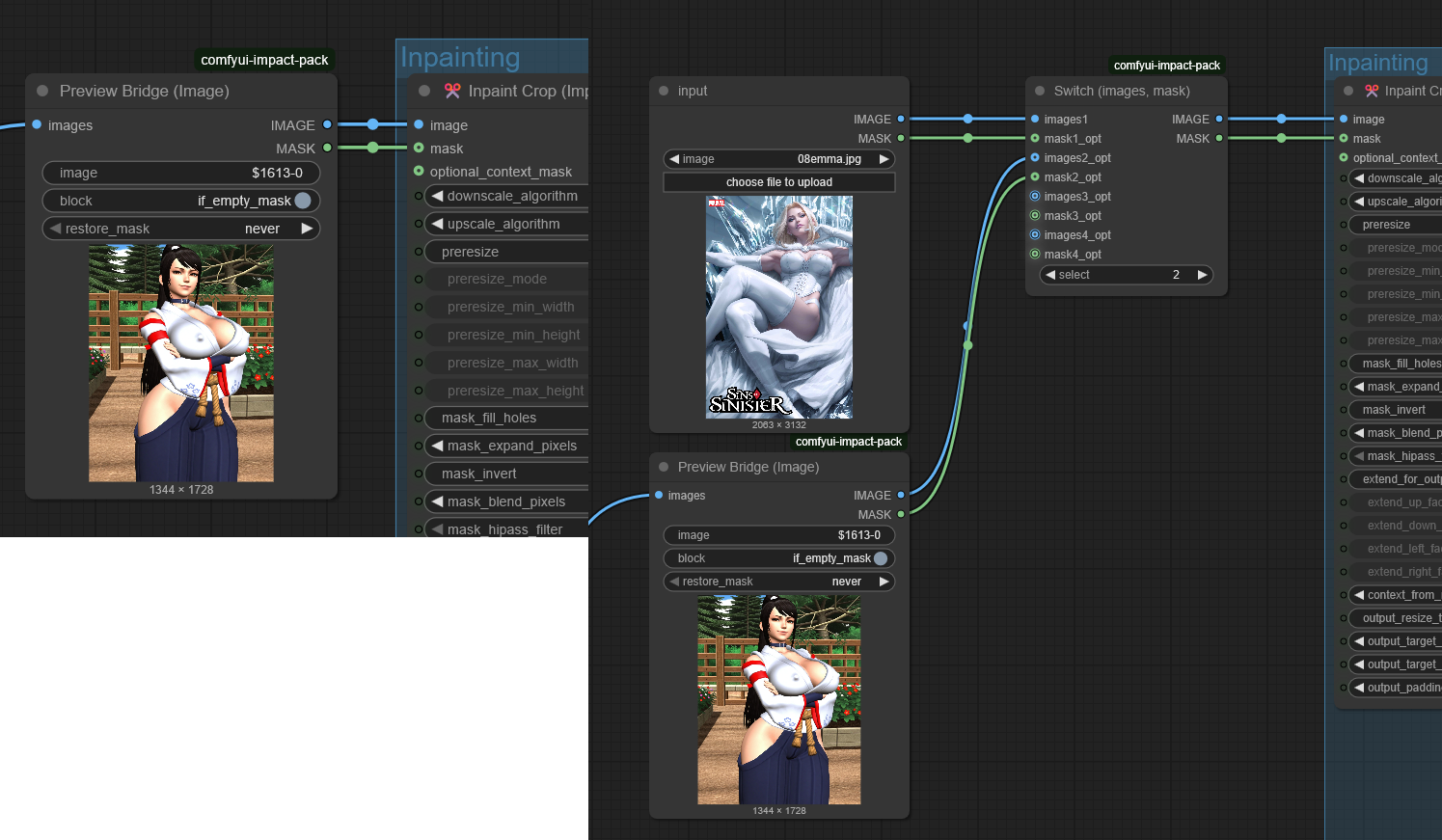The image size is (1442, 840).
Task: Toggle the block if_empty_mask switch in left Preview Bridge
Action: 302,201
